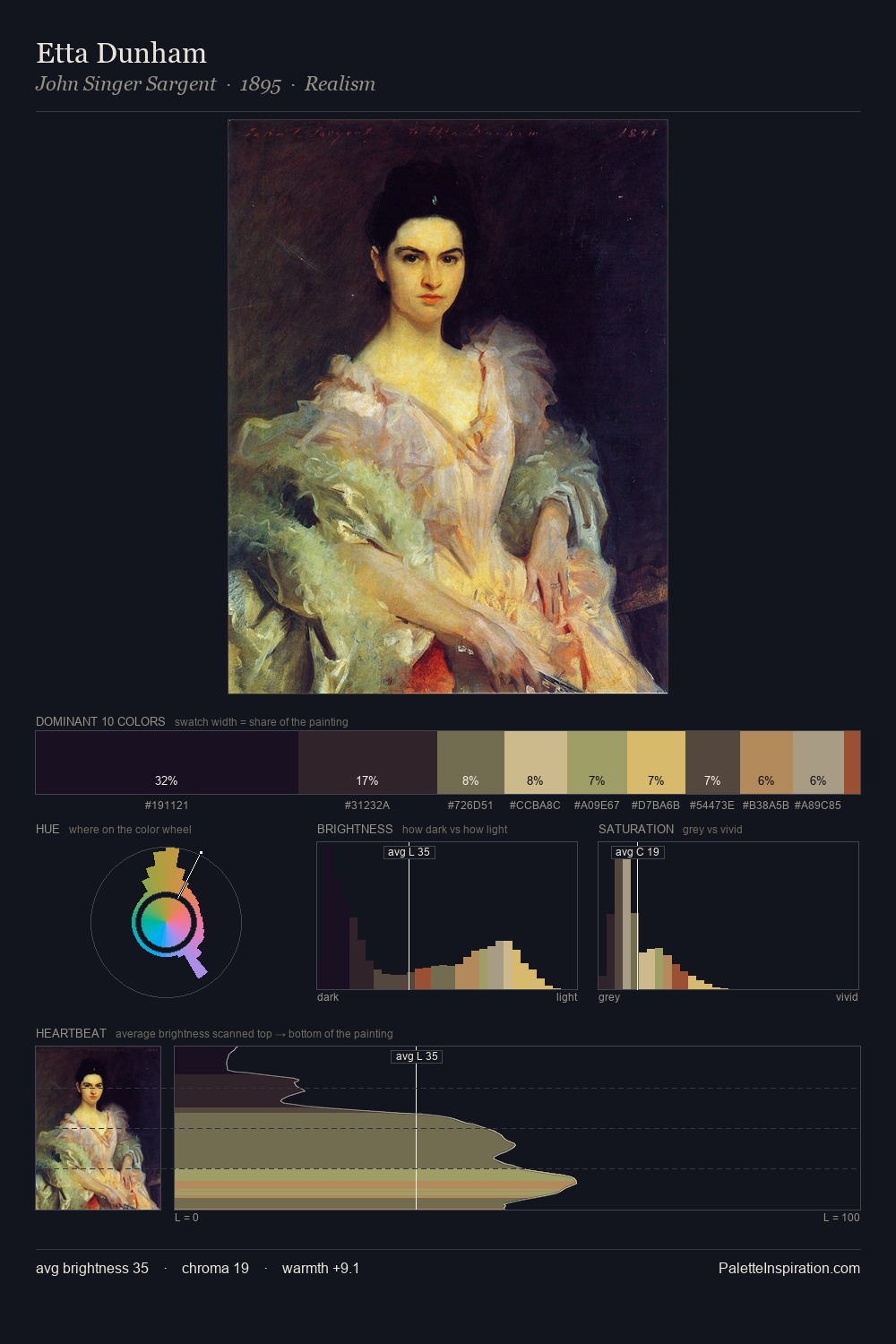
Task: Click the small heartbeat painting thumbnail
Action: (x=98, y=1128)
